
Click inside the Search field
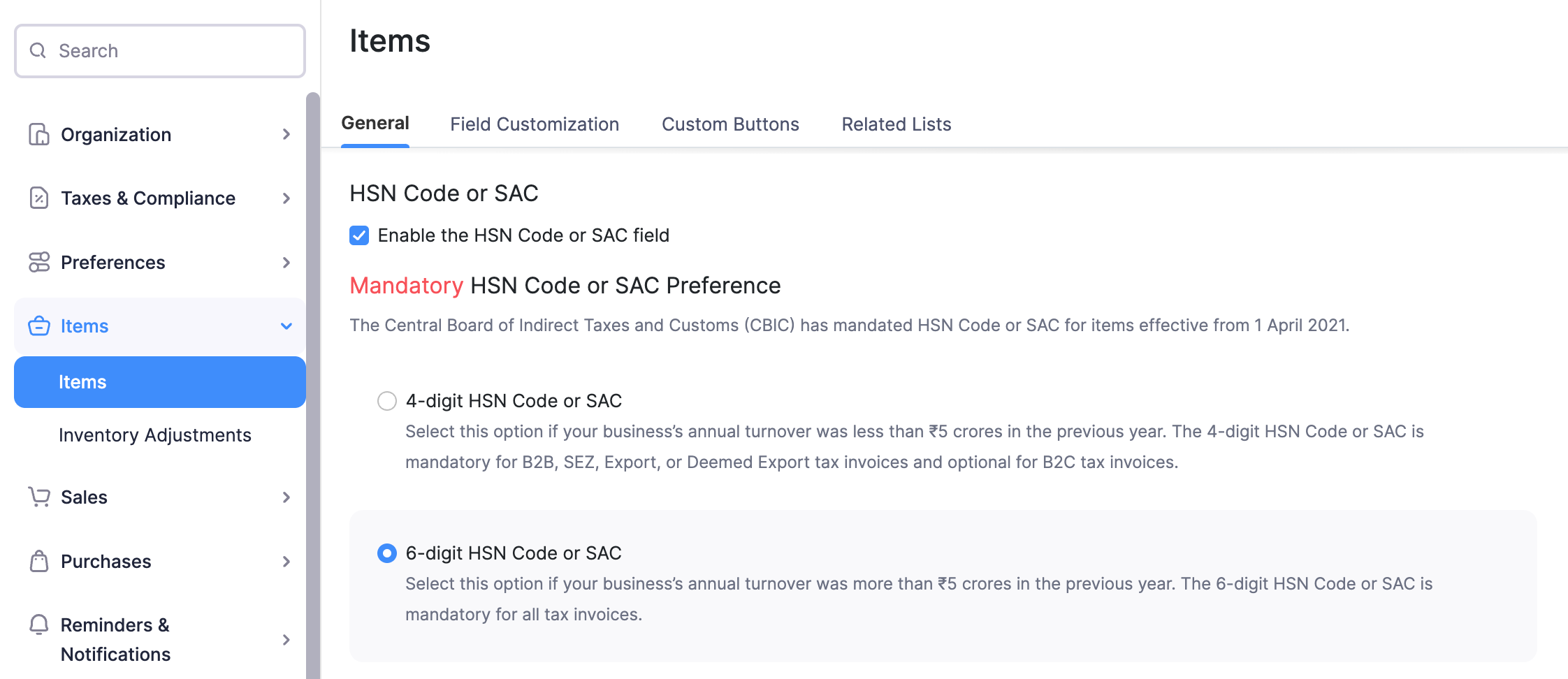click(159, 50)
